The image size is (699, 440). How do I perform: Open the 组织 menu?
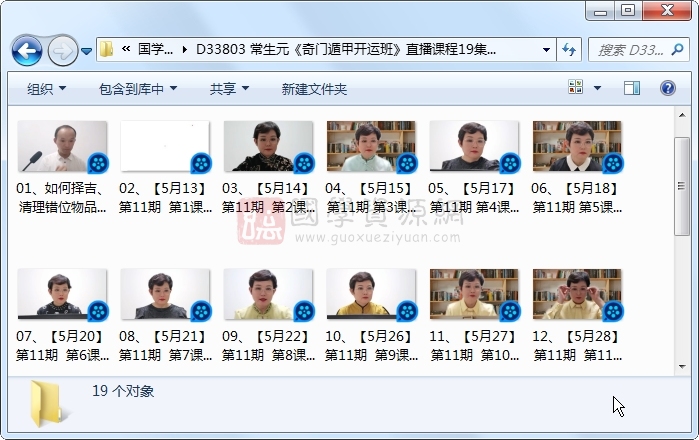pyautogui.click(x=46, y=89)
